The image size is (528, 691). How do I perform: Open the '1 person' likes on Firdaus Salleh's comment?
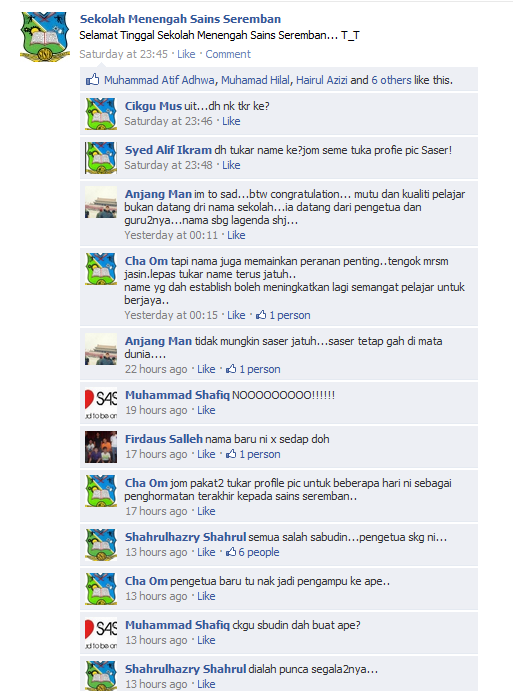point(253,454)
